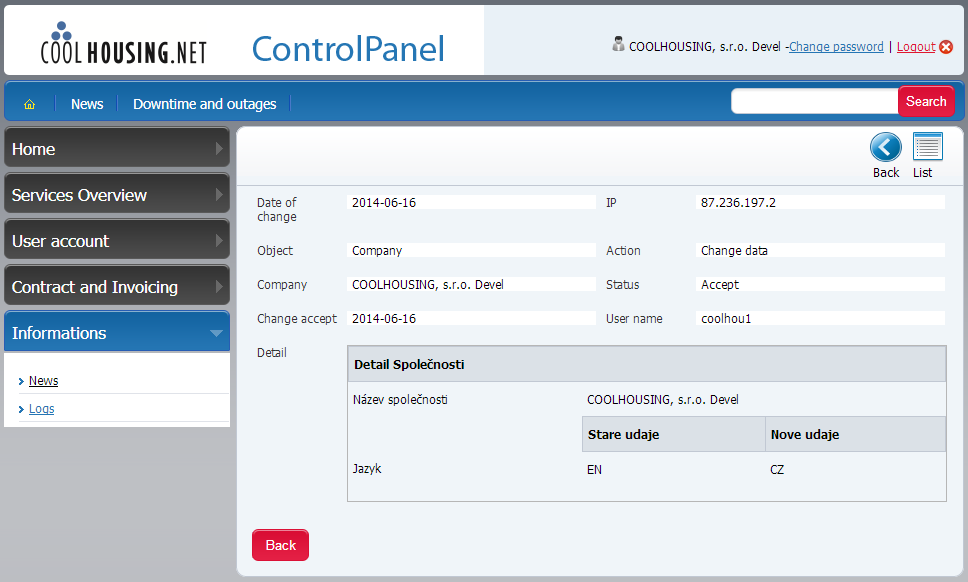
Task: Expand the Services Overview menu
Action: click(x=117, y=194)
